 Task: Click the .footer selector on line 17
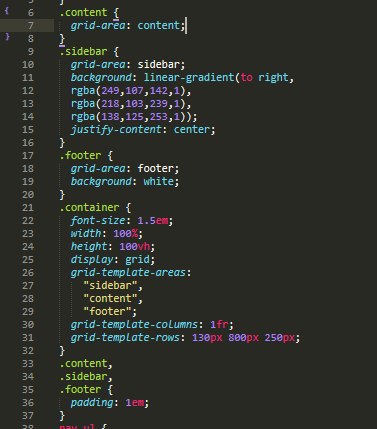pyautogui.click(x=80, y=156)
